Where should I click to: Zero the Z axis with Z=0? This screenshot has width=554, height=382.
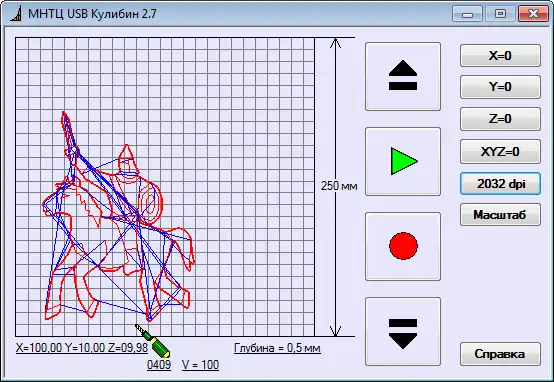(500, 119)
